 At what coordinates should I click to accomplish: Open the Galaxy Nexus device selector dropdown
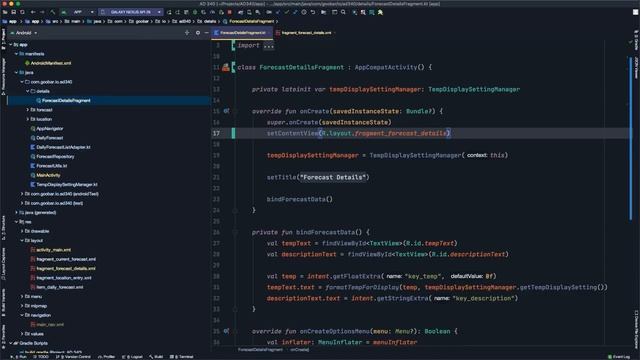[x=131, y=12]
